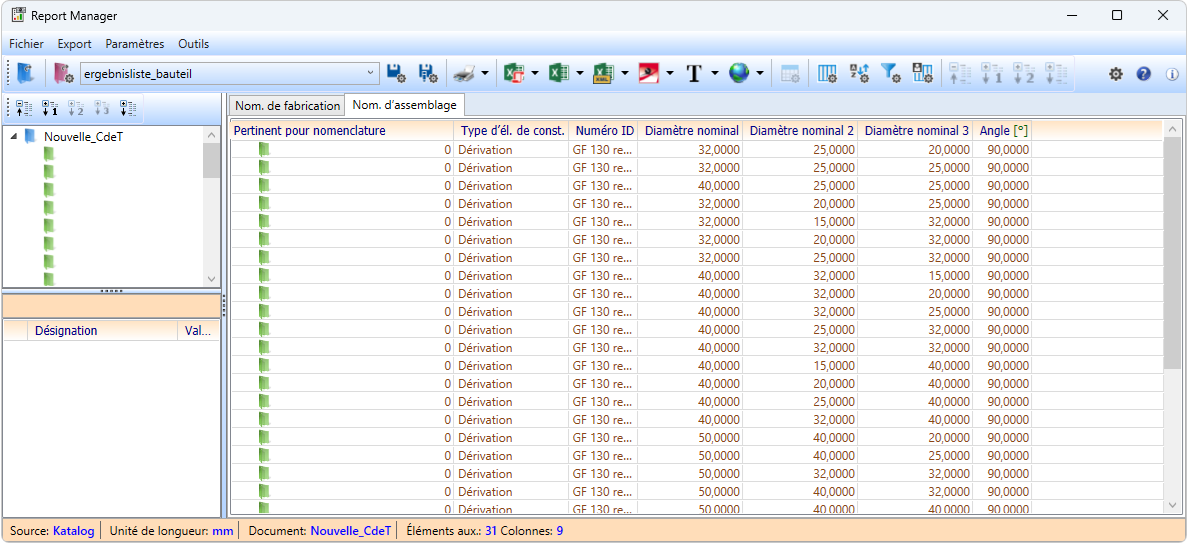1187x543 pixels.
Task: Click the expand to level 1 tree icon
Action: click(50, 108)
